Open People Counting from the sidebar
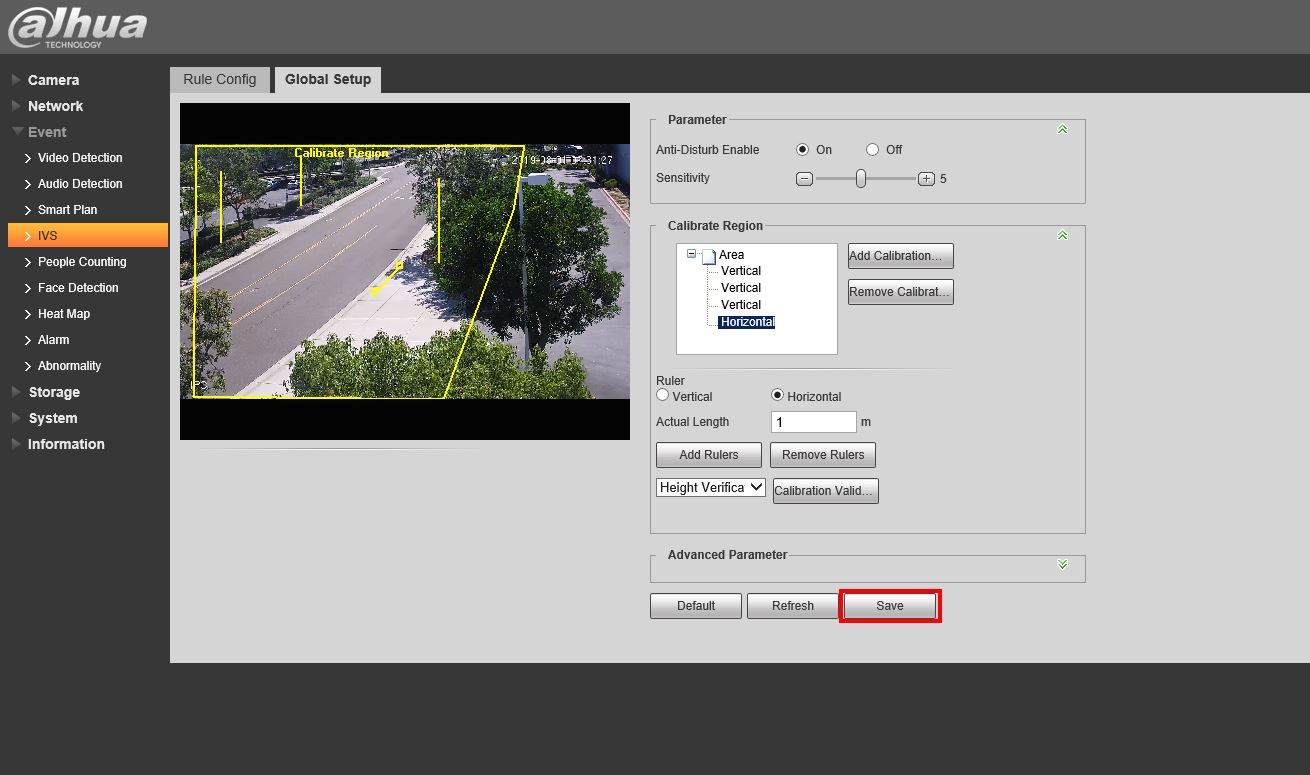1310x775 pixels. pos(82,262)
